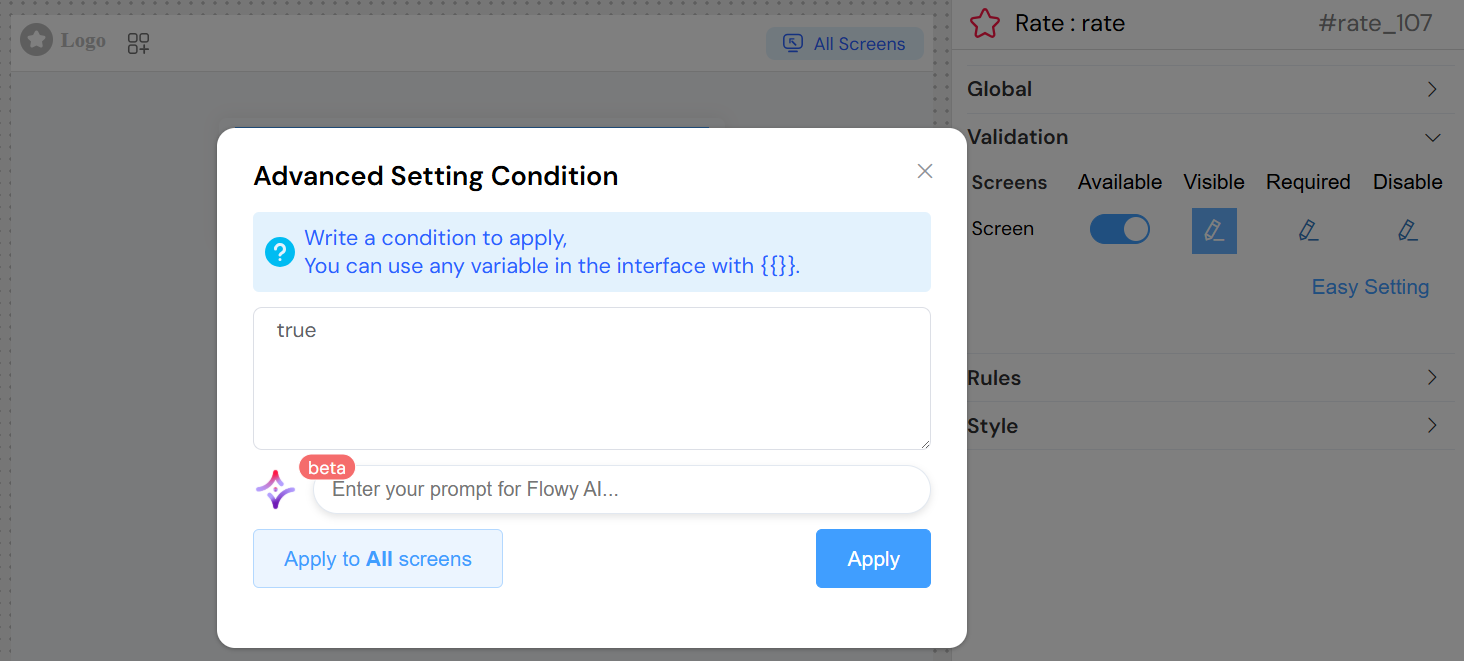Click the Apply button
The height and width of the screenshot is (661, 1464).
pyautogui.click(x=872, y=558)
